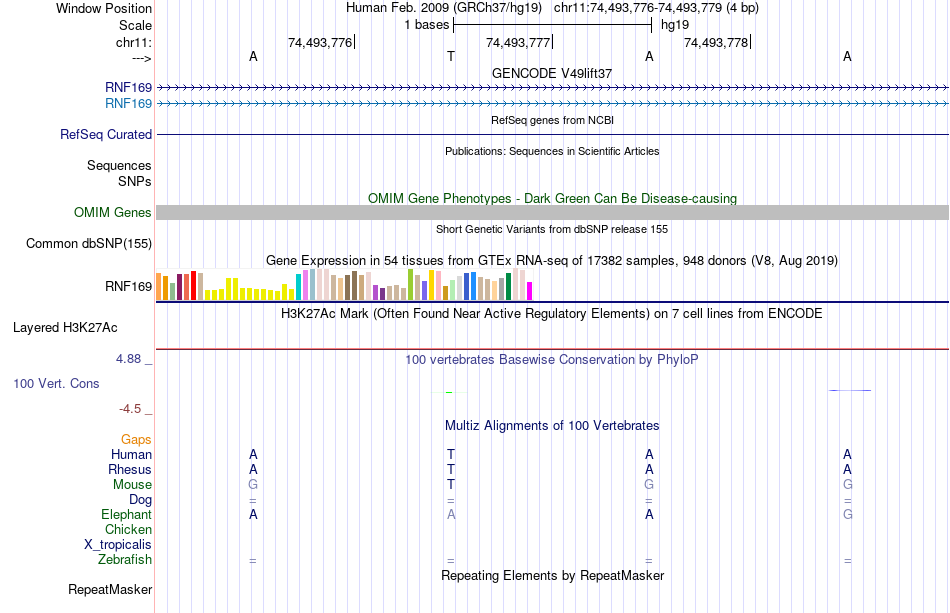Image resolution: width=950 pixels, height=613 pixels.
Task: Click the 'chr11:74,493,776-74,493,779 (4 bp)' coordinates text
Action: click(x=656, y=8)
